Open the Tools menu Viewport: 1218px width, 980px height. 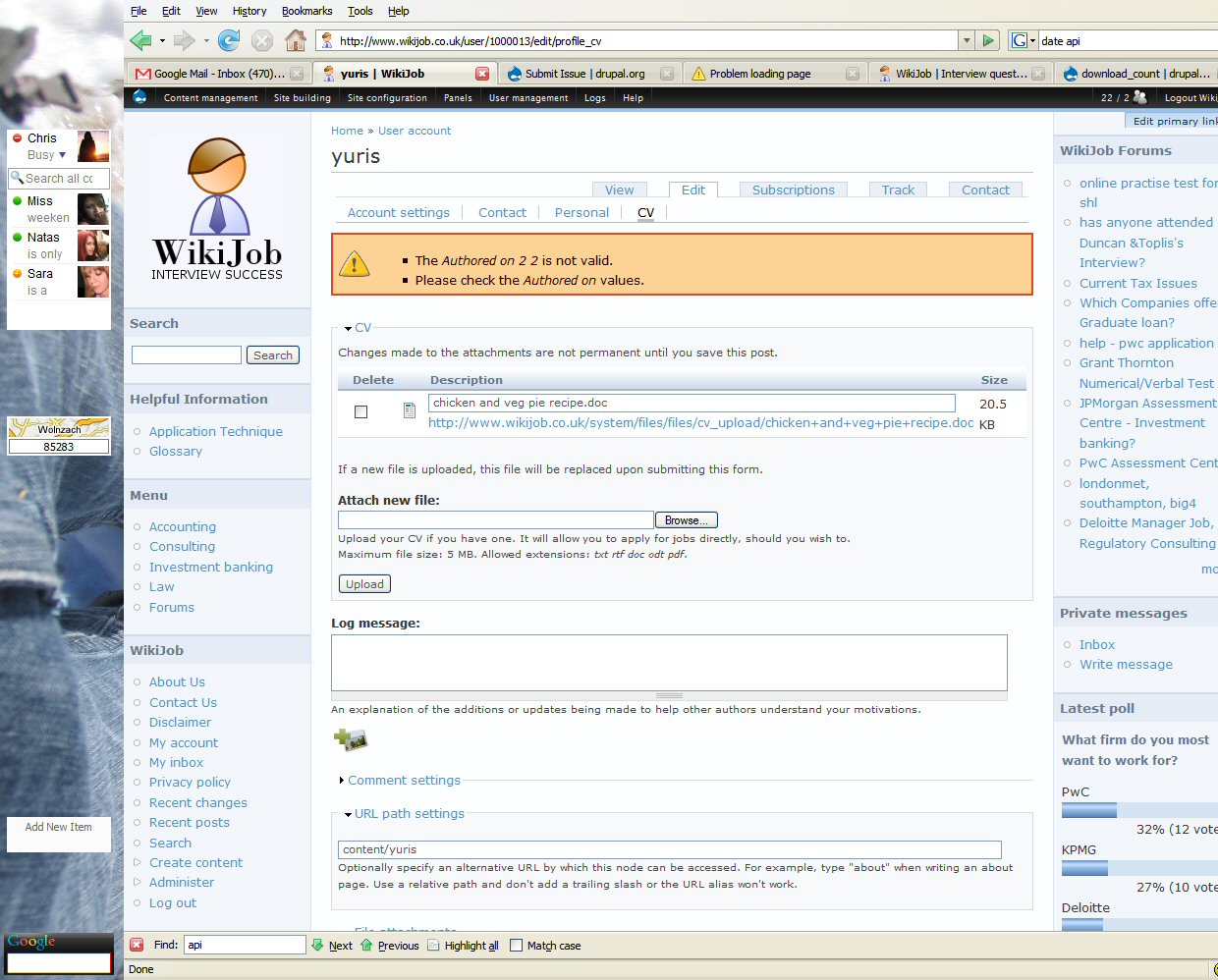point(360,11)
